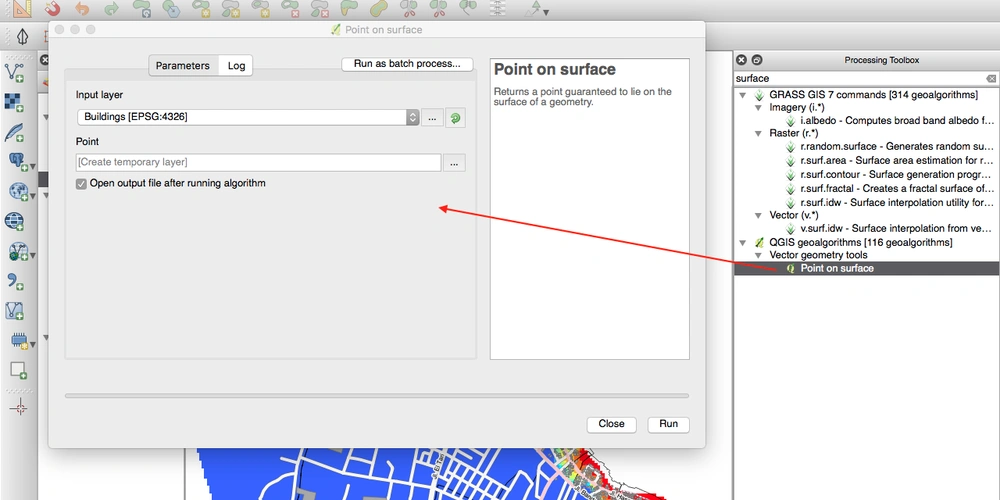Viewport: 1000px width, 500px height.
Task: Select the Rotate Feature tool
Action: [x=142, y=8]
